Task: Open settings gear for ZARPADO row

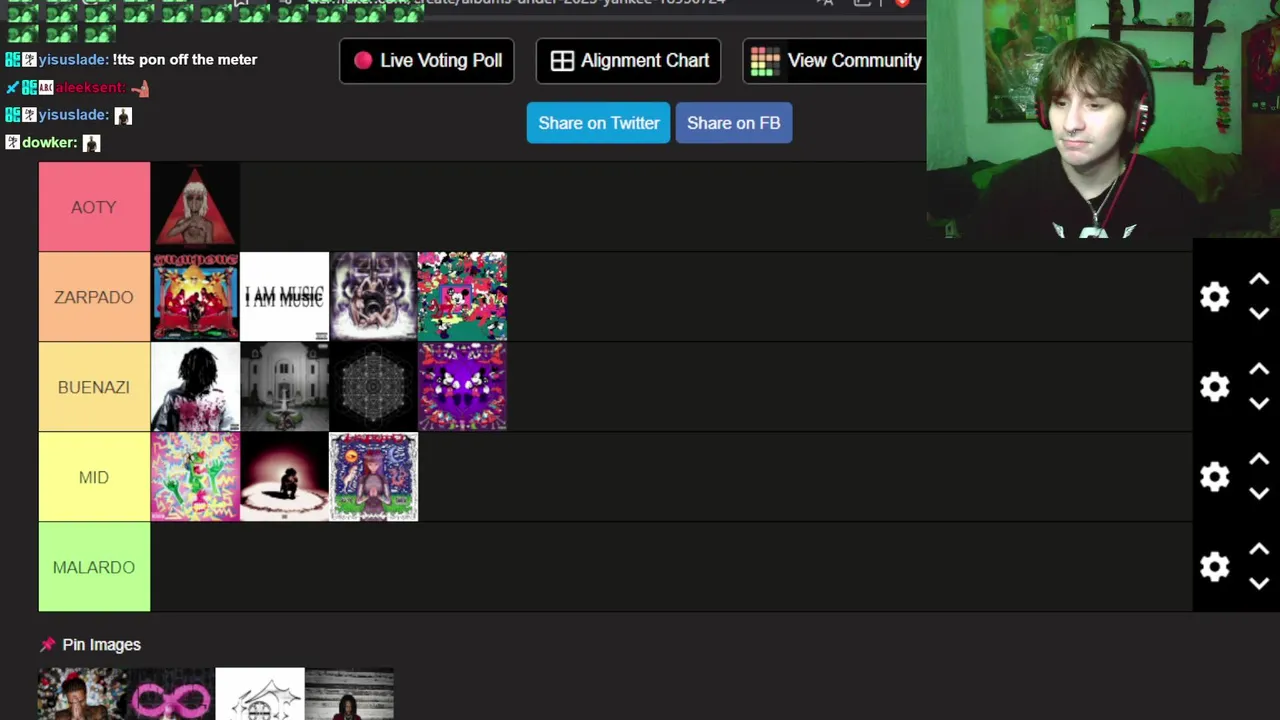Action: coord(1214,297)
